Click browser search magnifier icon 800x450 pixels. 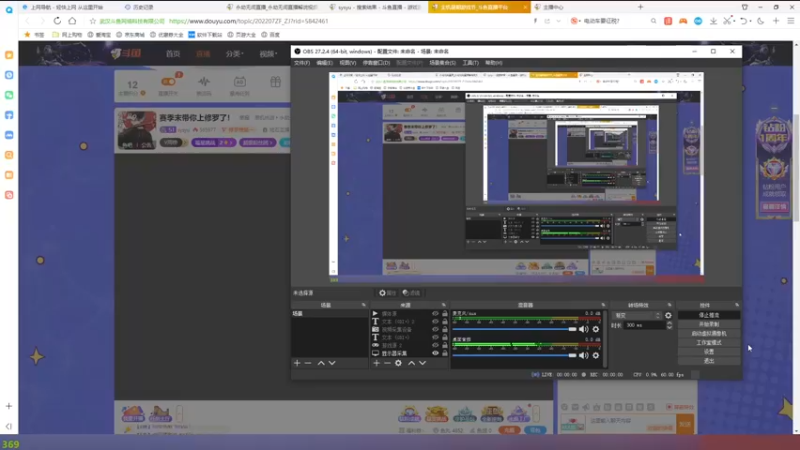[x=654, y=21]
